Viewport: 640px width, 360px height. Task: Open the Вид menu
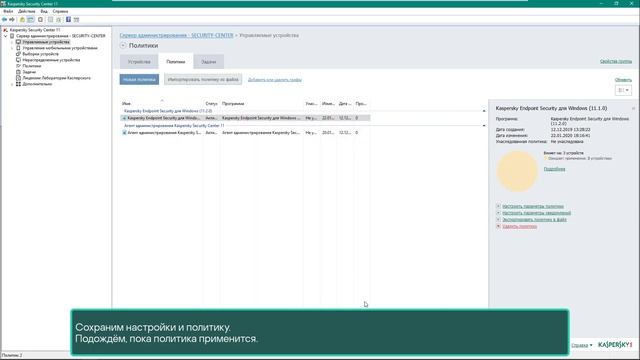pos(44,11)
